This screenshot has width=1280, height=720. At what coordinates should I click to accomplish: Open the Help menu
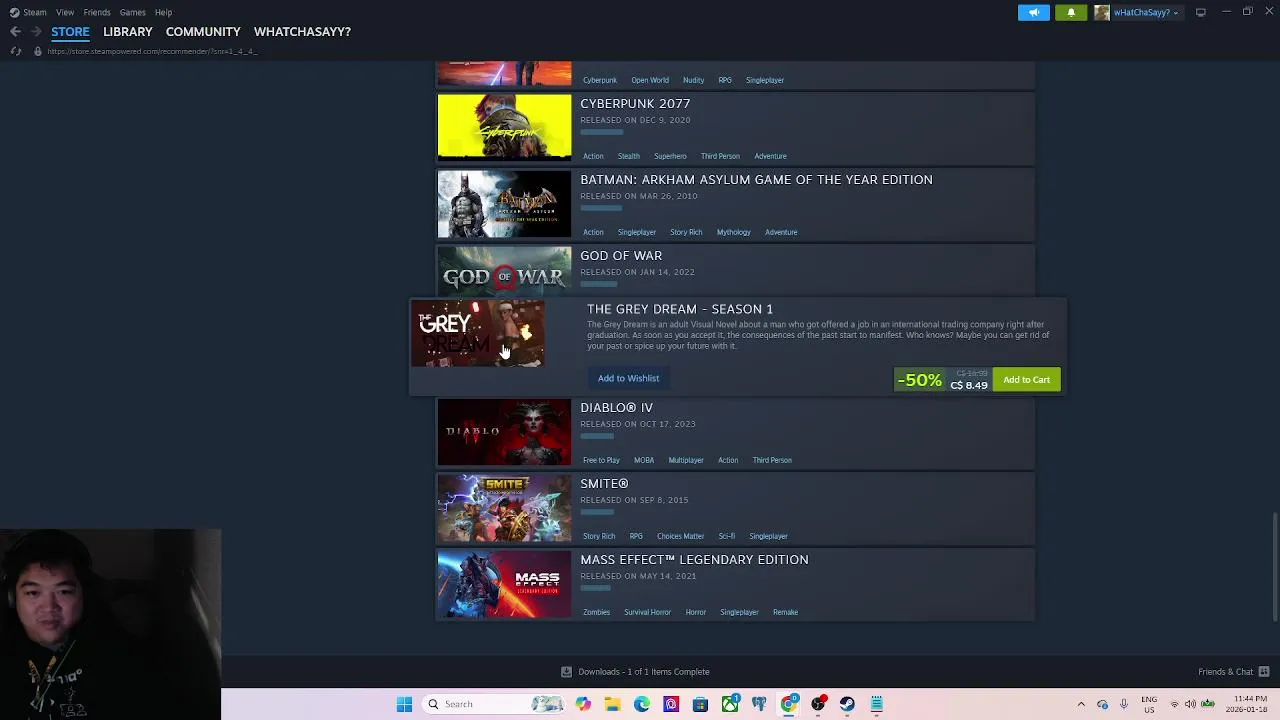pos(163,12)
